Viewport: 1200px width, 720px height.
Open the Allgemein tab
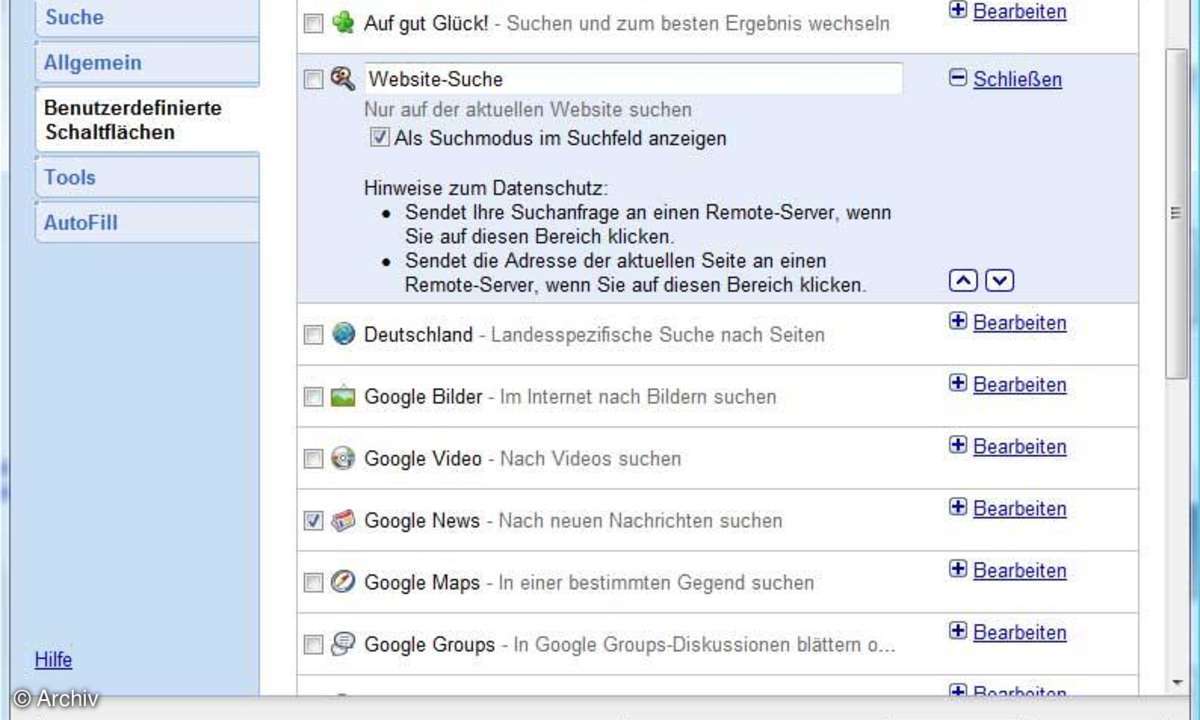pyautogui.click(x=147, y=63)
